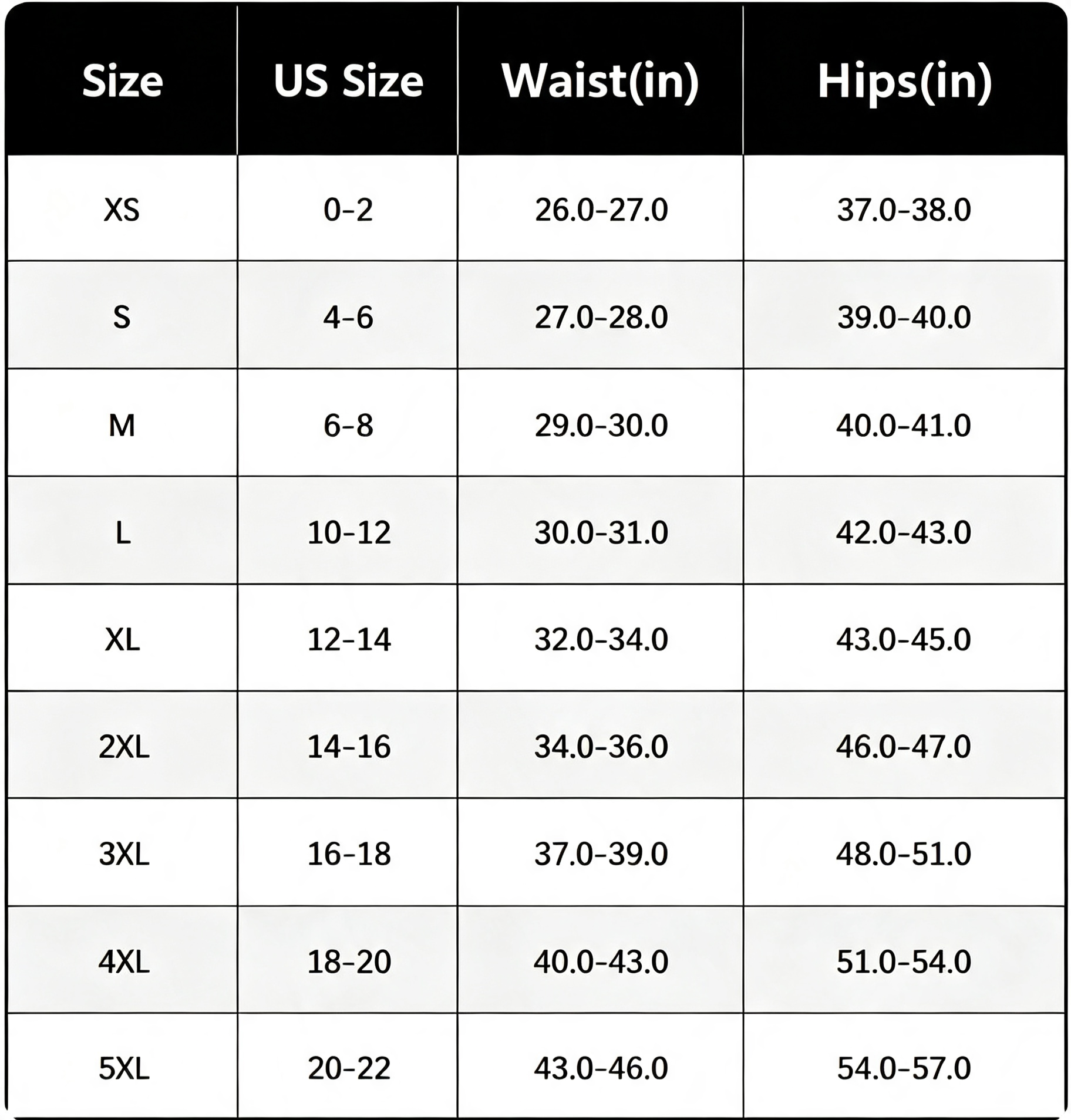
Task: Click the 26.0-27.0 waist value
Action: [601, 210]
